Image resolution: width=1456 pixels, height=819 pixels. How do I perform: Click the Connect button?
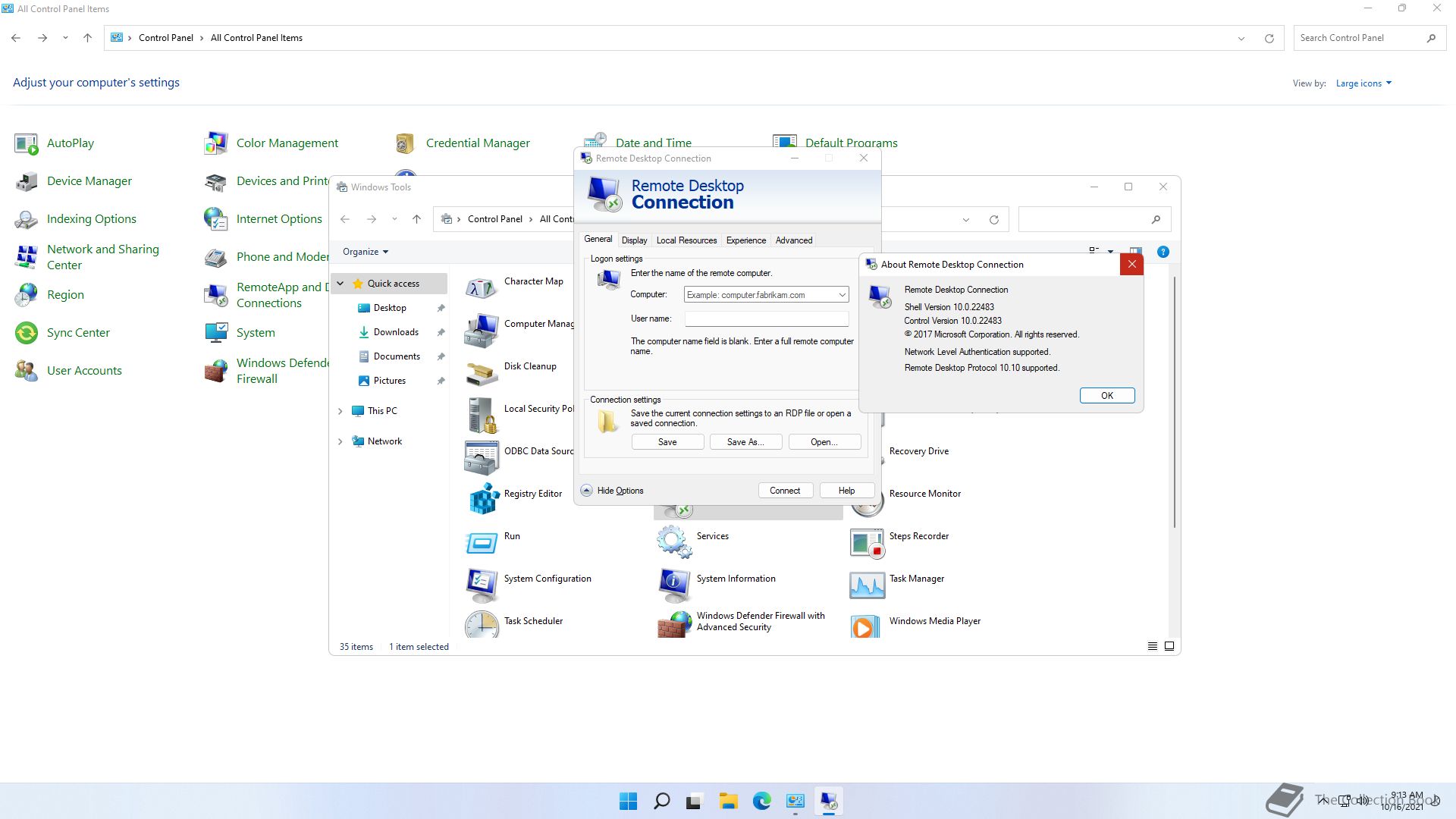click(x=785, y=491)
